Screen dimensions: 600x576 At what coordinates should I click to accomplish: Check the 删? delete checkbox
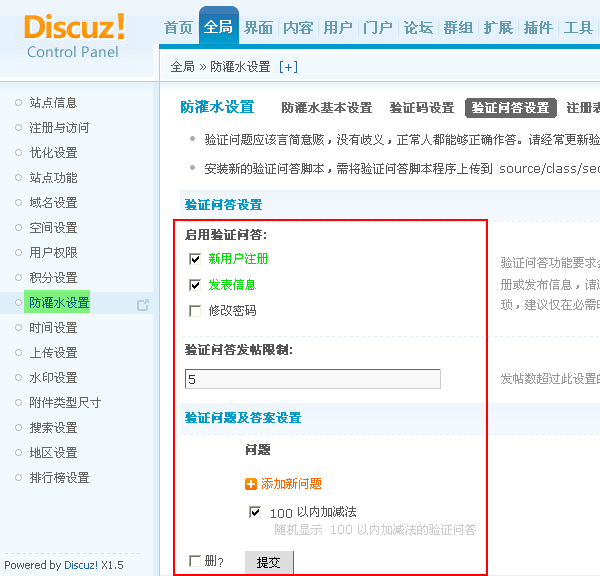(195, 561)
